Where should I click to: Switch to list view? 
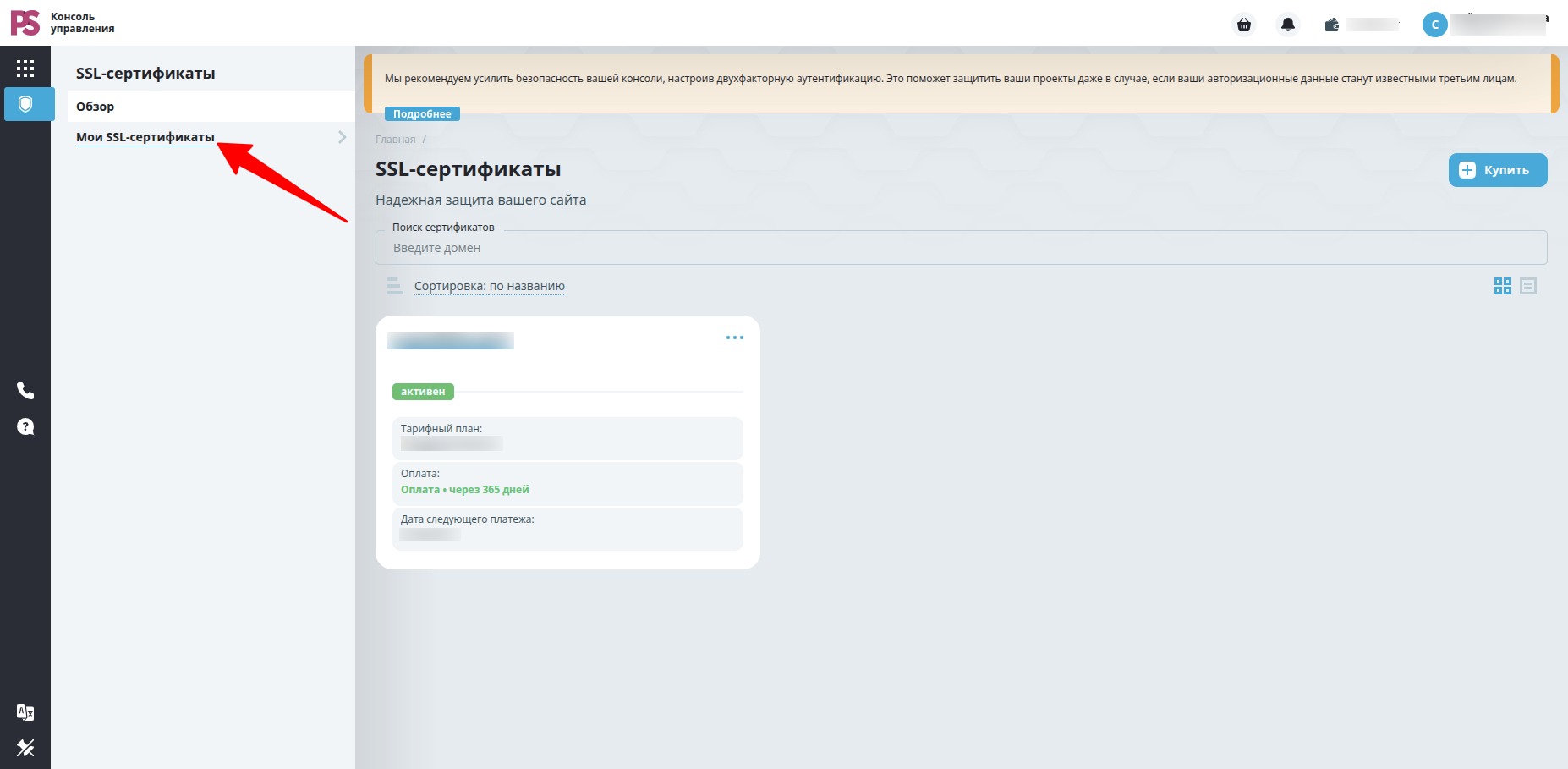click(x=1528, y=286)
